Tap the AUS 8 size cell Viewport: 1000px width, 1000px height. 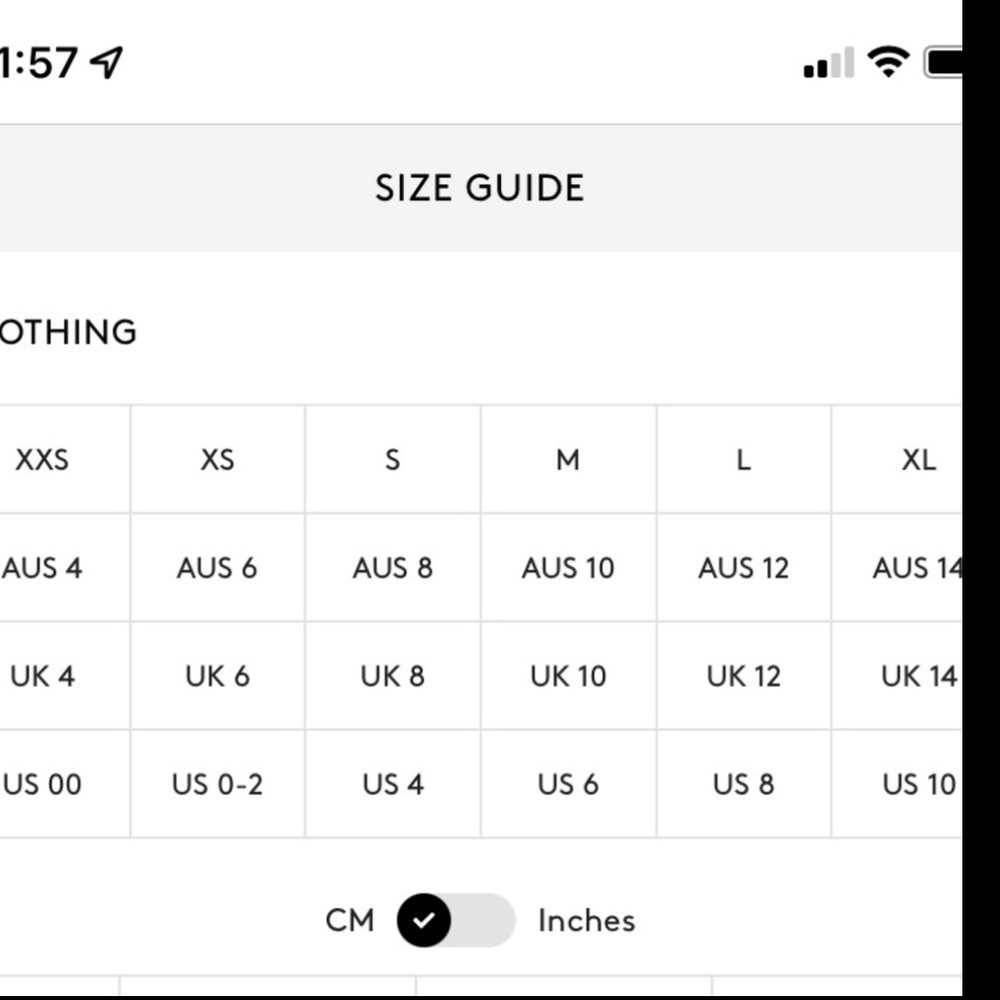(x=393, y=568)
